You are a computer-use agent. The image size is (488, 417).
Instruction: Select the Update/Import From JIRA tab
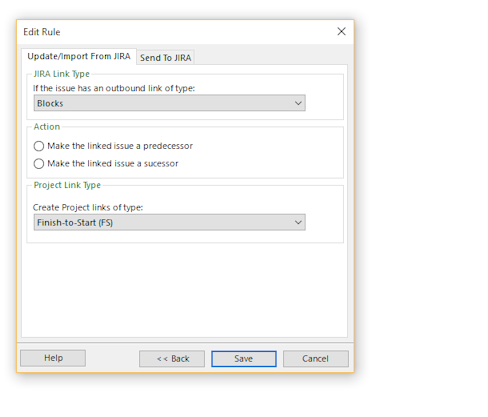pos(79,56)
